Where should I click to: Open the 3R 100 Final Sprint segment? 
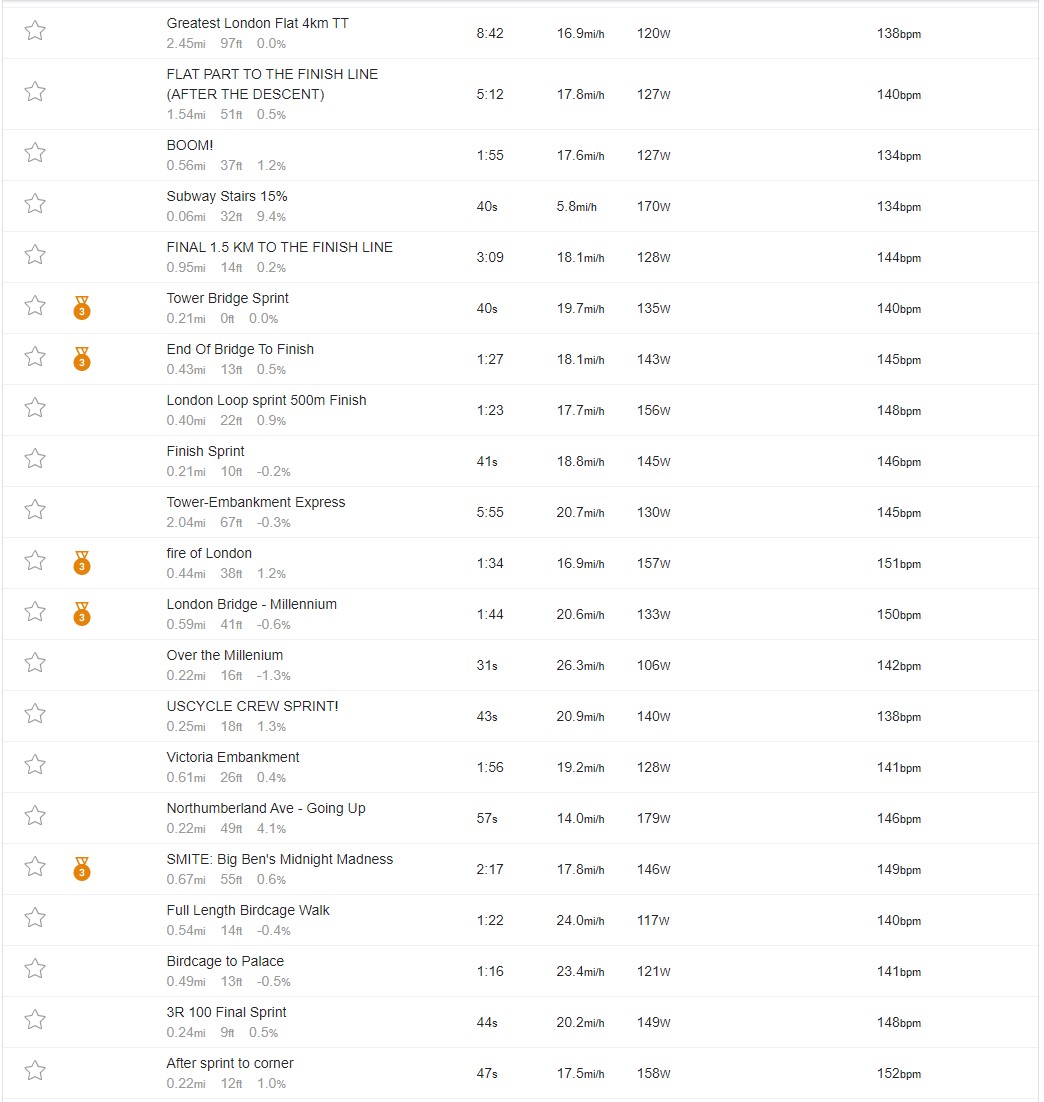coord(226,1012)
